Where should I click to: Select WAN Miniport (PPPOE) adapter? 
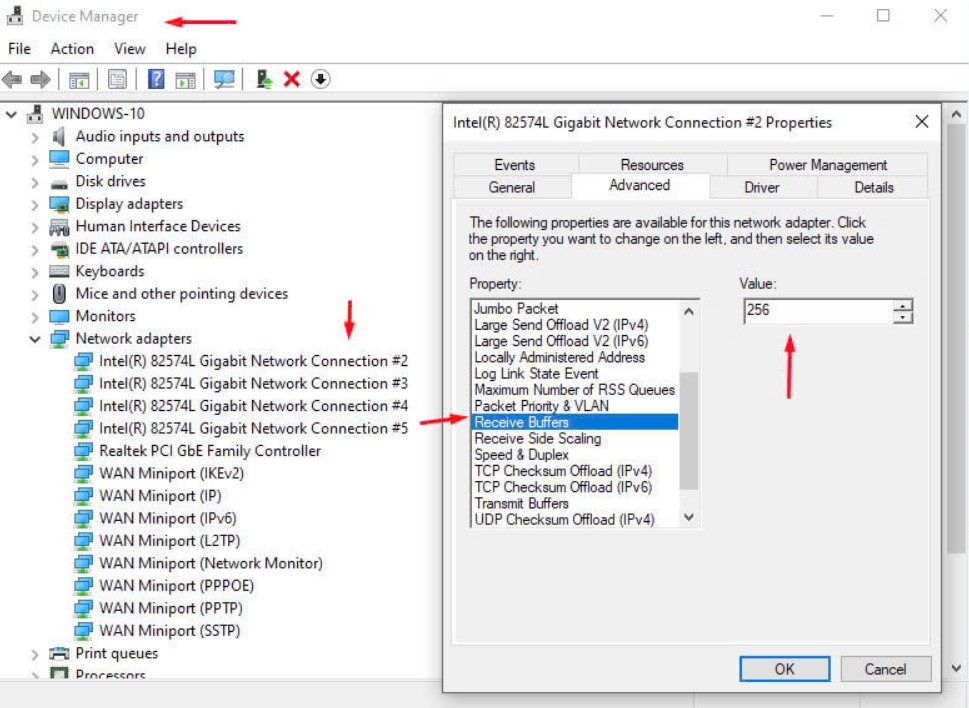tap(177, 586)
